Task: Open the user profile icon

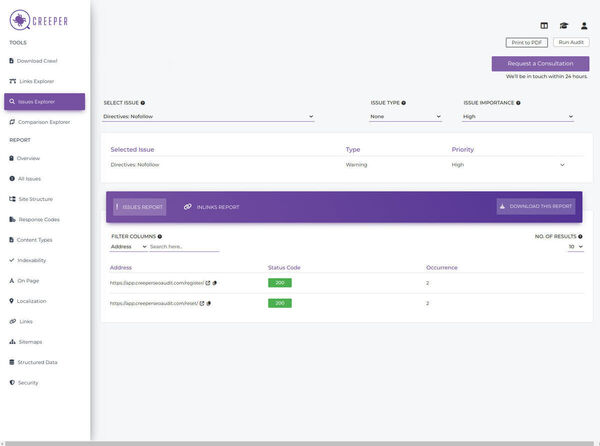Action: [584, 26]
